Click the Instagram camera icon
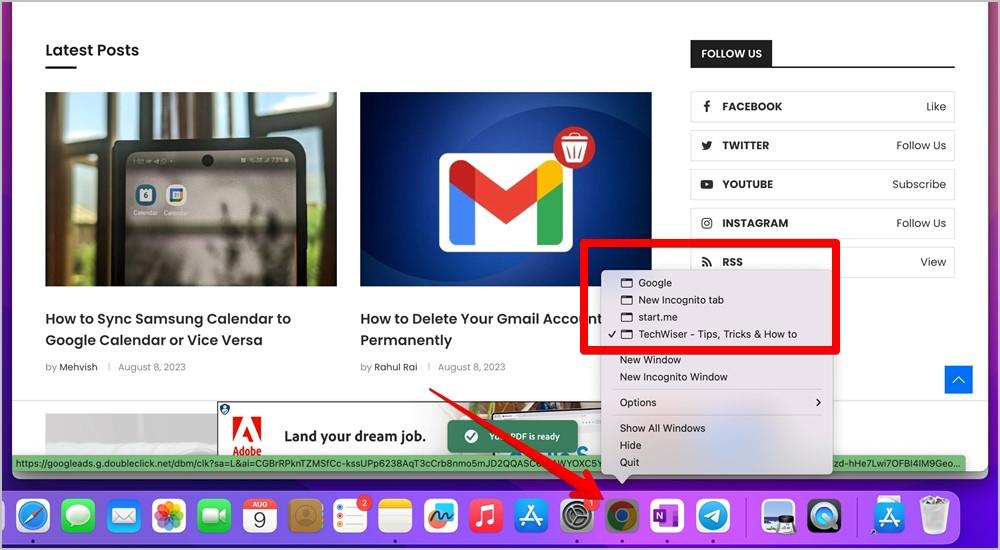Image resolution: width=1000 pixels, height=550 pixels. (707, 223)
